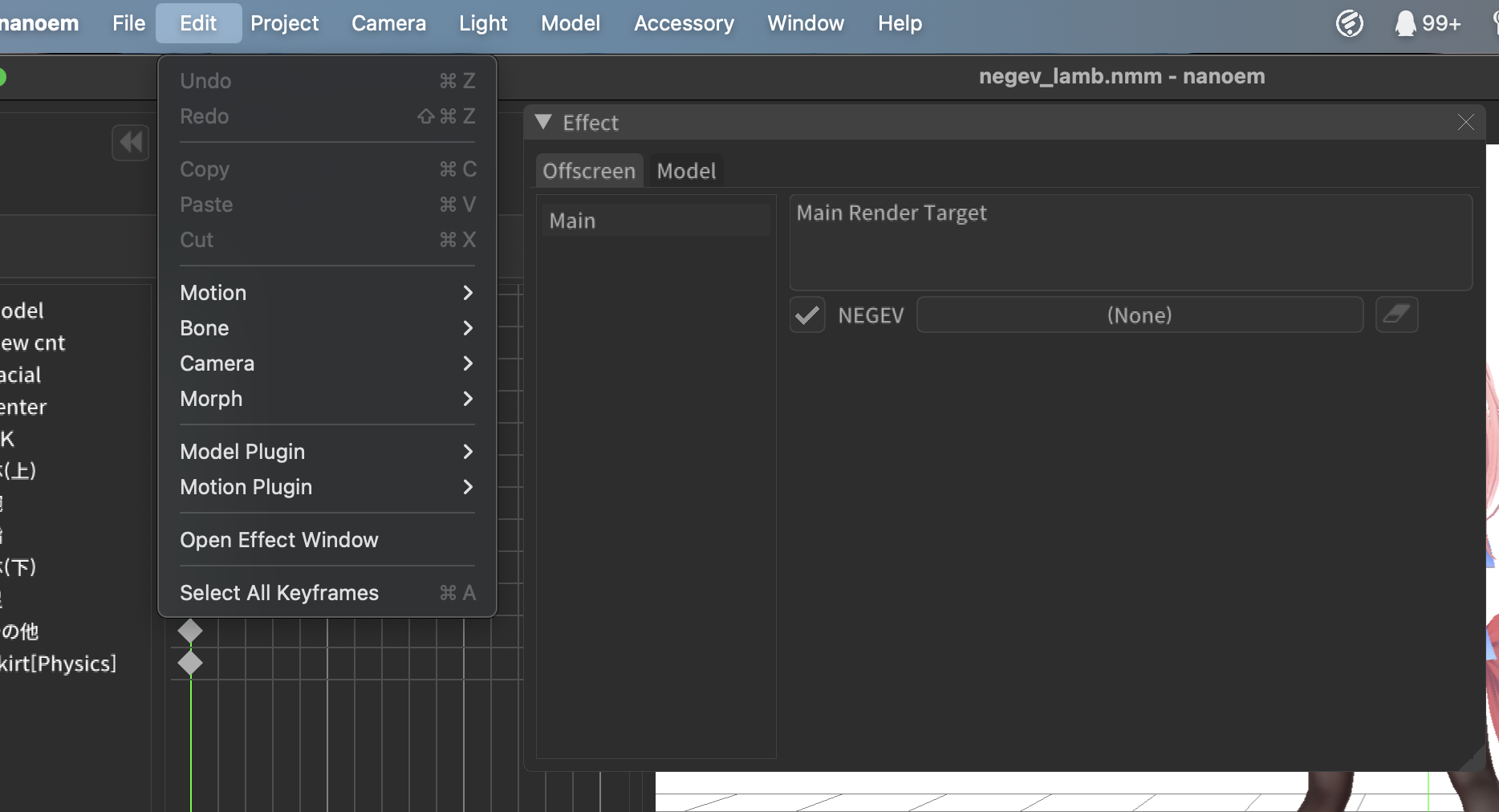Close the Effect window with X
This screenshot has width=1499, height=812.
coord(1465,122)
